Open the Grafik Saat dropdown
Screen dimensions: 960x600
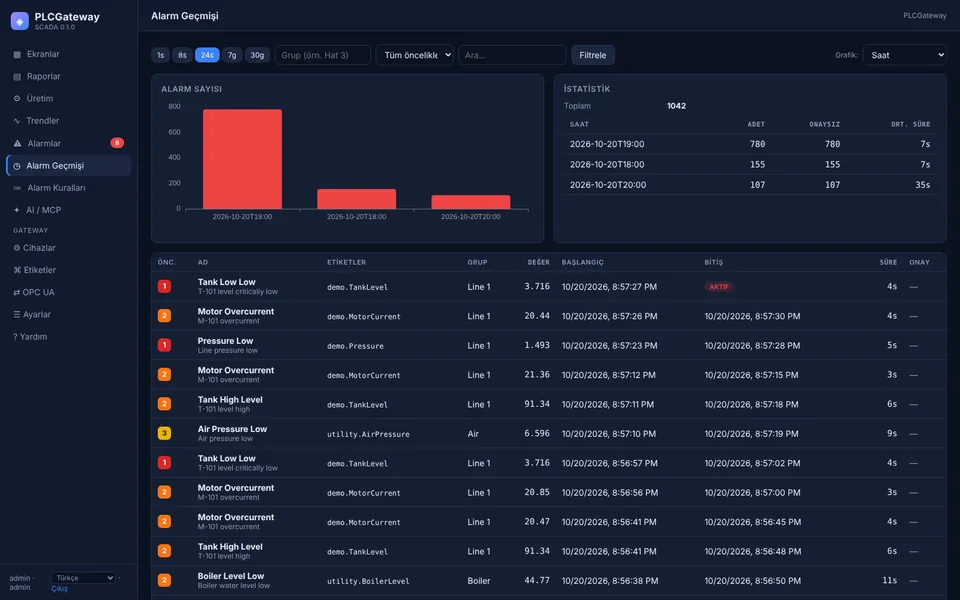[x=904, y=55]
